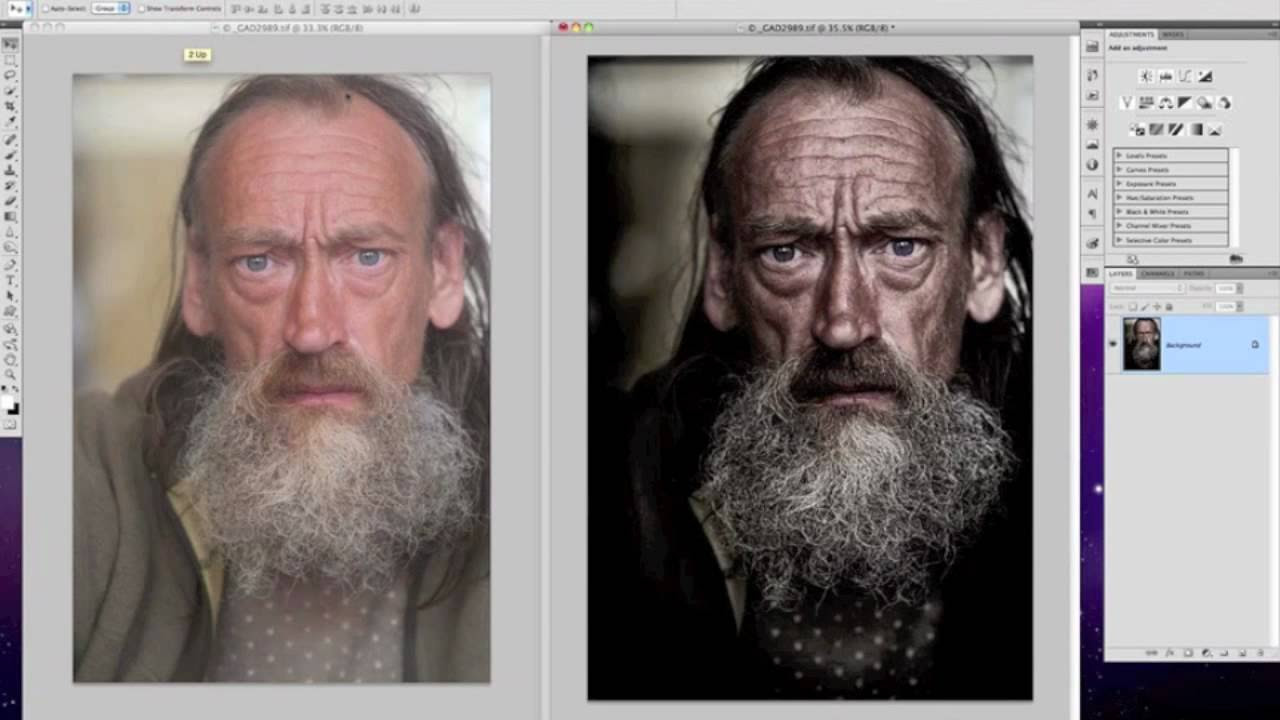This screenshot has width=1280, height=720.
Task: Add a Curves adjustment
Action: (1185, 76)
